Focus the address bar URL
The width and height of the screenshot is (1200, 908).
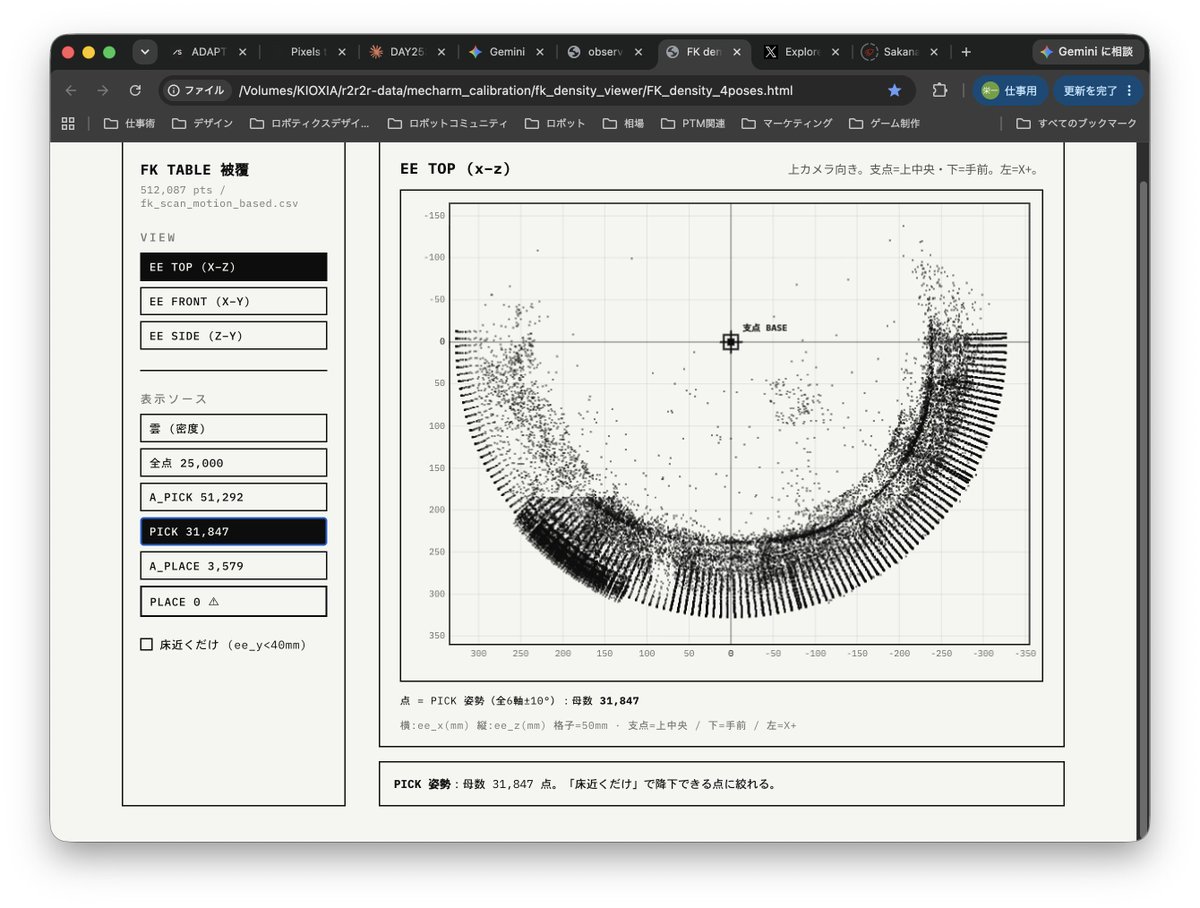click(x=516, y=90)
